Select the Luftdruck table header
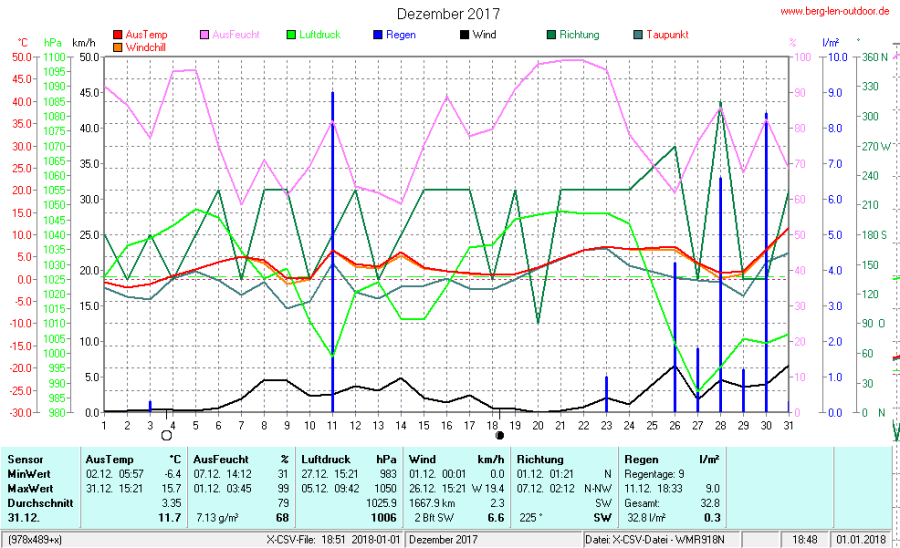 (323, 458)
